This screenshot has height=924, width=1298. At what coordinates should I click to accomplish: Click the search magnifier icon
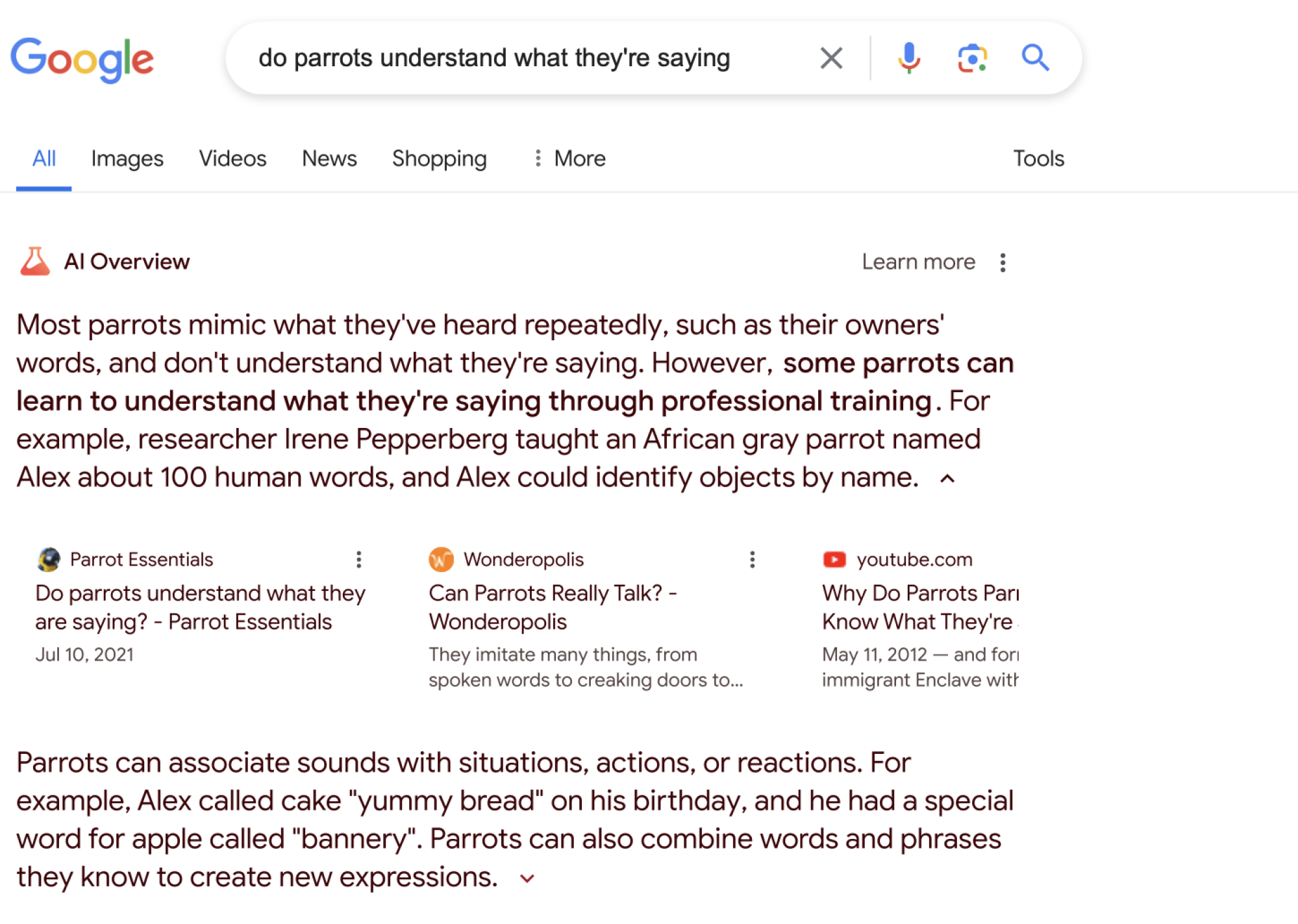pos(1035,58)
